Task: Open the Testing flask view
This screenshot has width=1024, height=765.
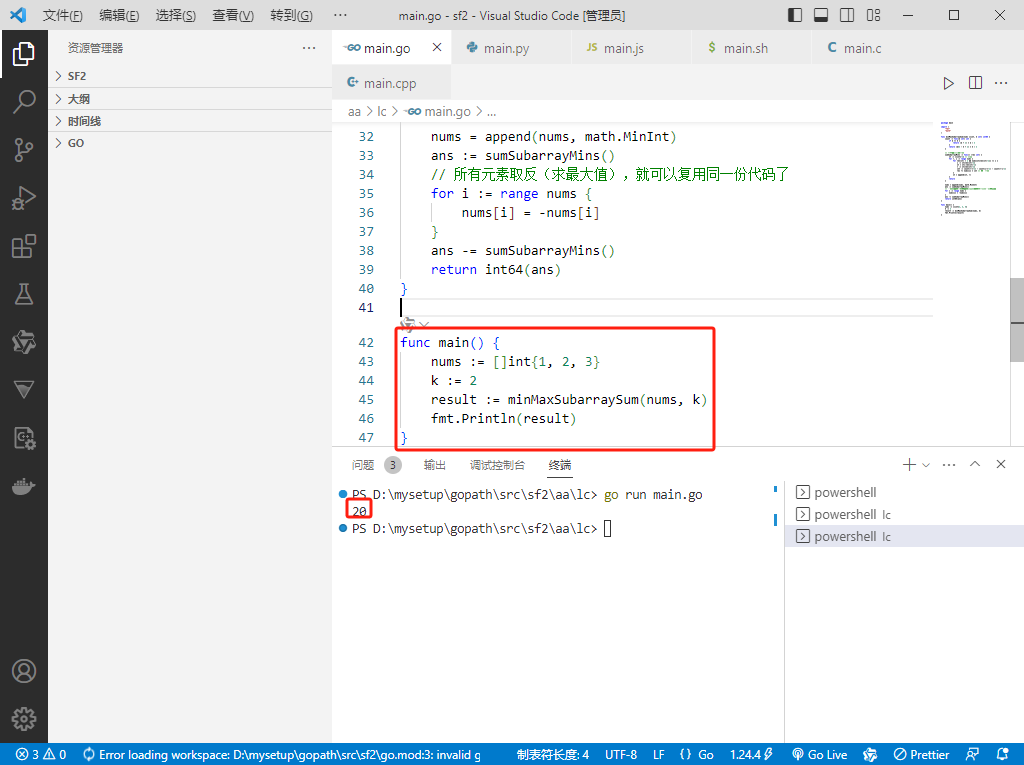Action: coord(24,294)
